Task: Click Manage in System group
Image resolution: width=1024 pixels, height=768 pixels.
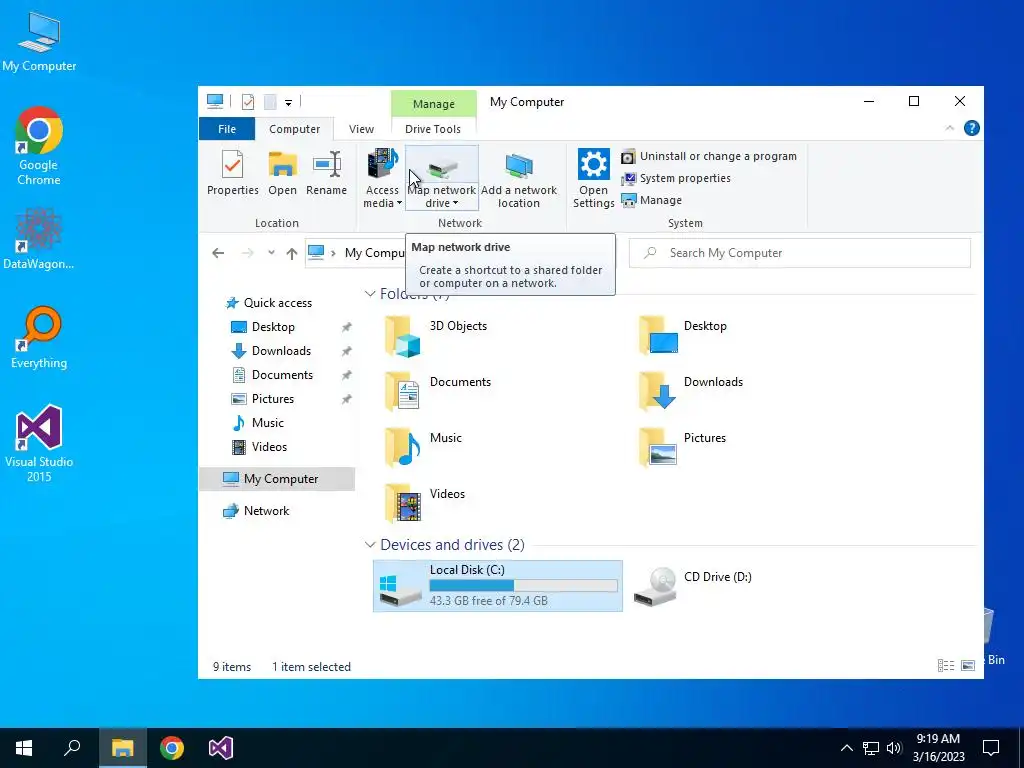Action: 651,200
